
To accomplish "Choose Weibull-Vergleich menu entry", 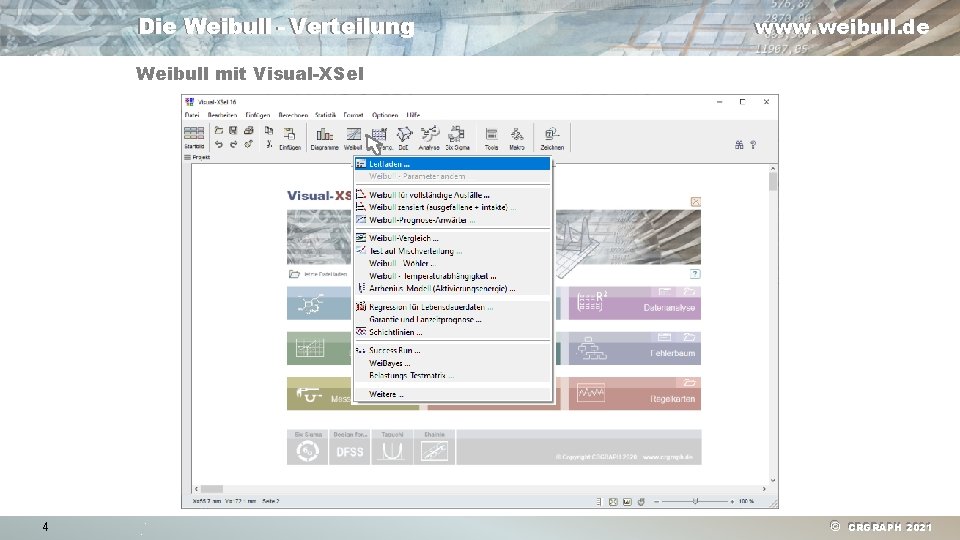I will point(452,238).
